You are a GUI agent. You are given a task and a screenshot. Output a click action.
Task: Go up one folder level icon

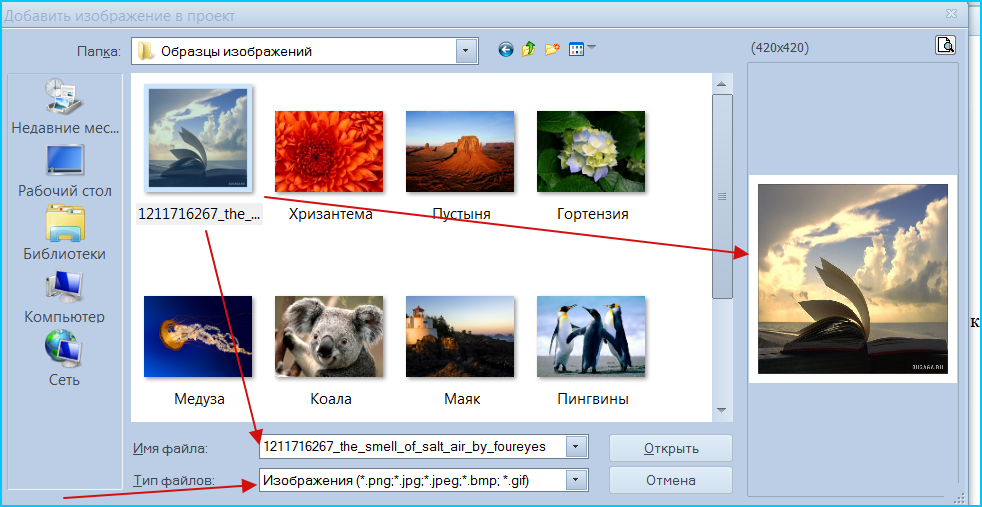529,50
